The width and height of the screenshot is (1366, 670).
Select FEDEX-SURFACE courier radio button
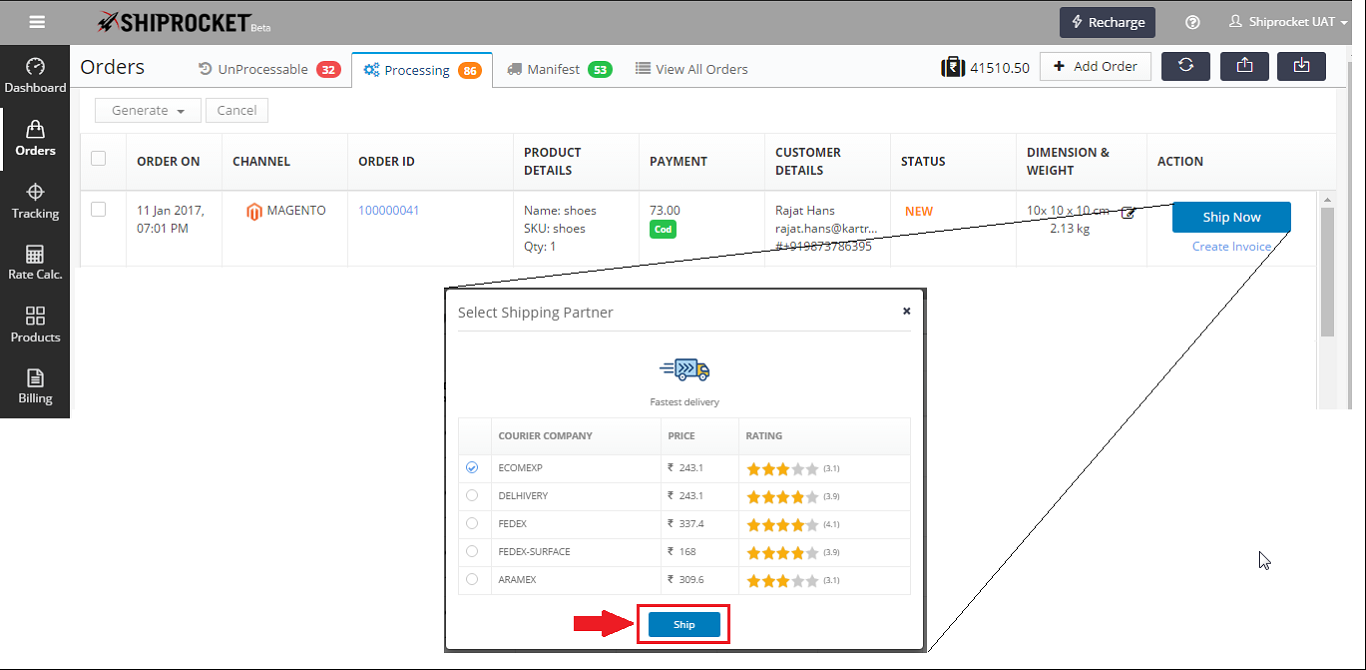pos(472,551)
